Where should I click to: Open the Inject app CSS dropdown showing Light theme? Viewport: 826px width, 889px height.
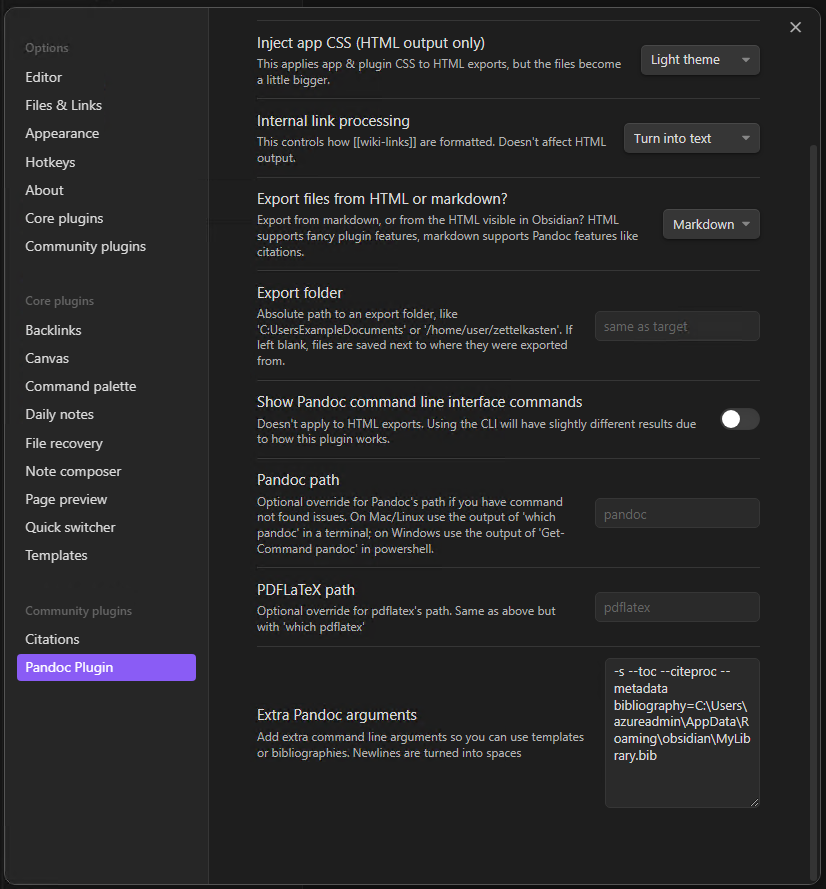(x=700, y=60)
